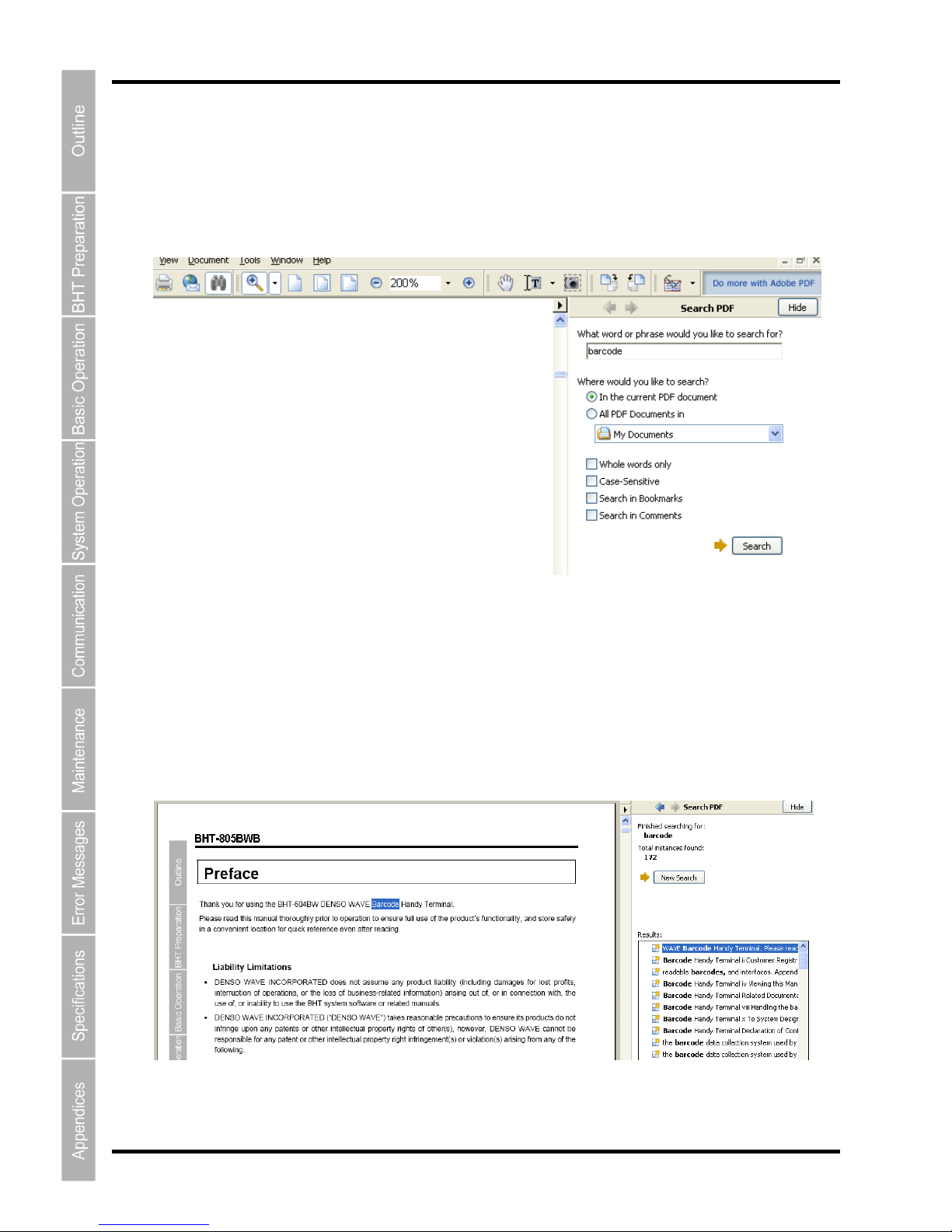Open the My Documents folder dropdown
The height and width of the screenshot is (1232, 952).
(775, 434)
